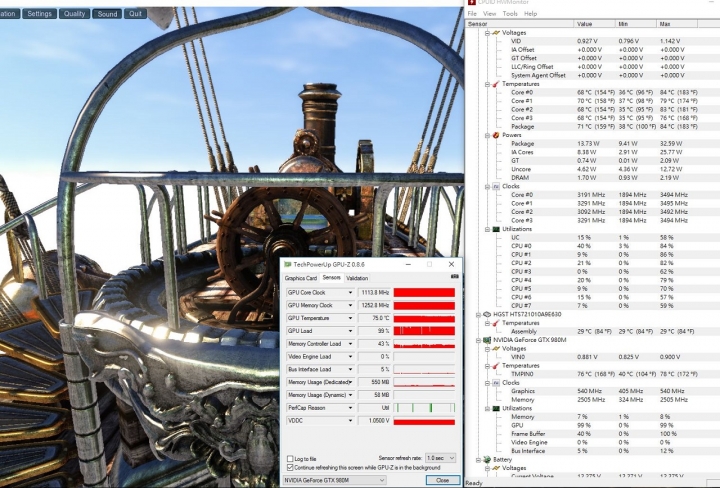The height and width of the screenshot is (488, 720).
Task: Click the Sensor column header in HWMonitor
Action: 520,24
